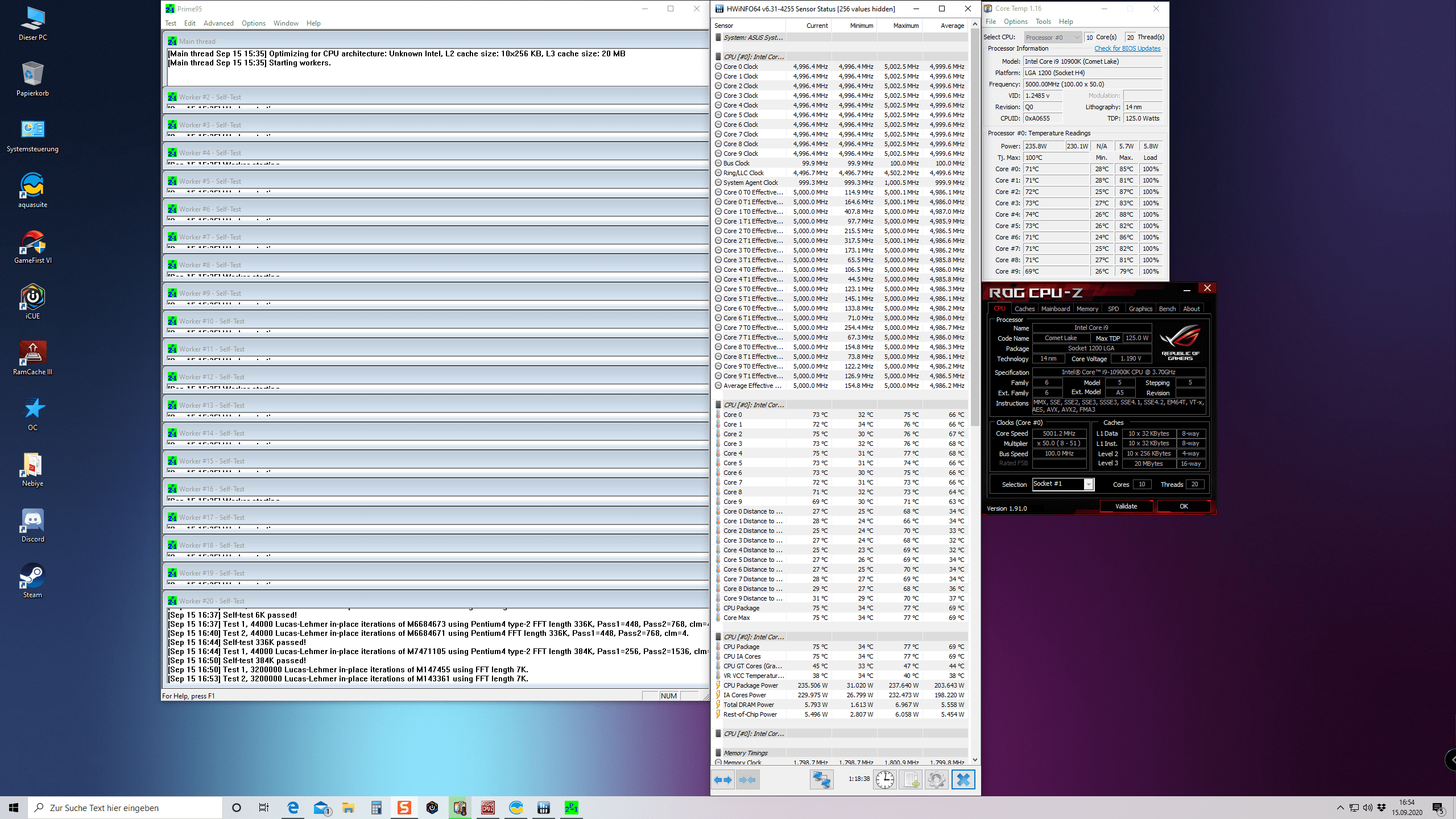The height and width of the screenshot is (819, 1456).
Task: Open Calculator from taskbar
Action: pyautogui.click(x=376, y=808)
